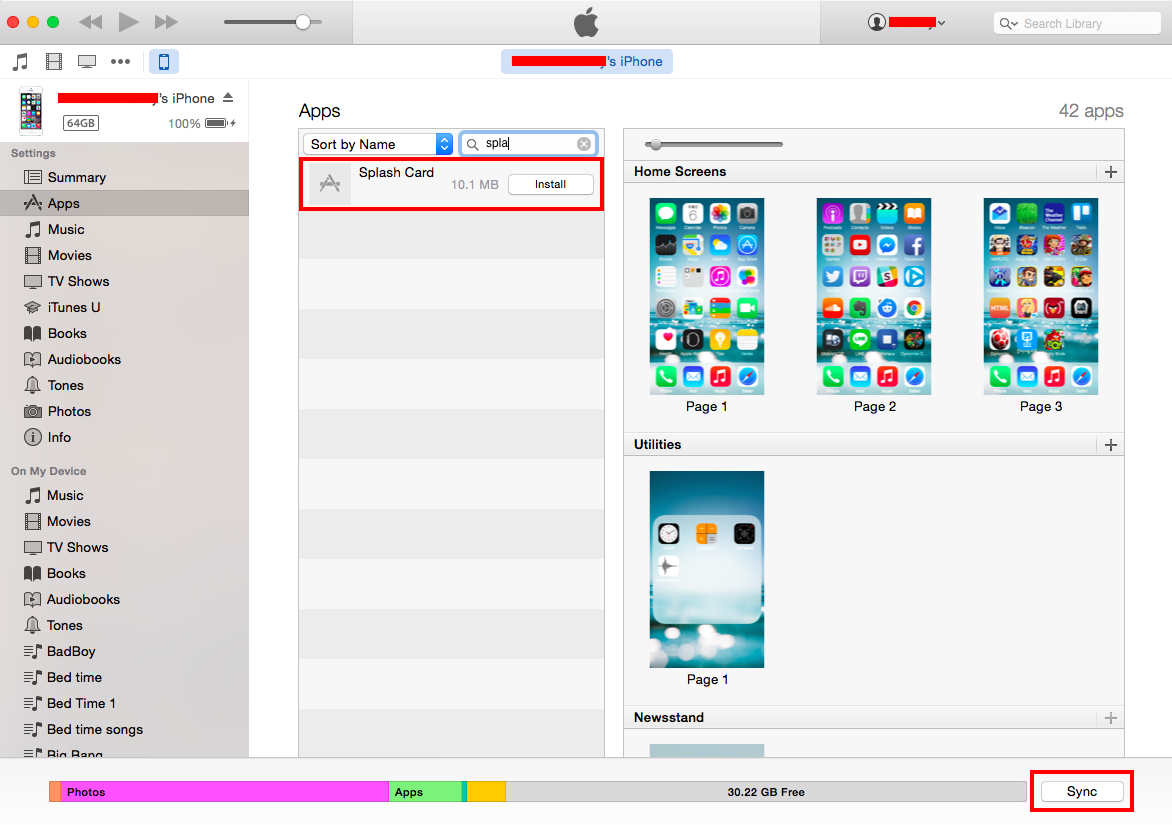This screenshot has width=1172, height=825.
Task: Click the '42 apps' count label
Action: [1091, 111]
